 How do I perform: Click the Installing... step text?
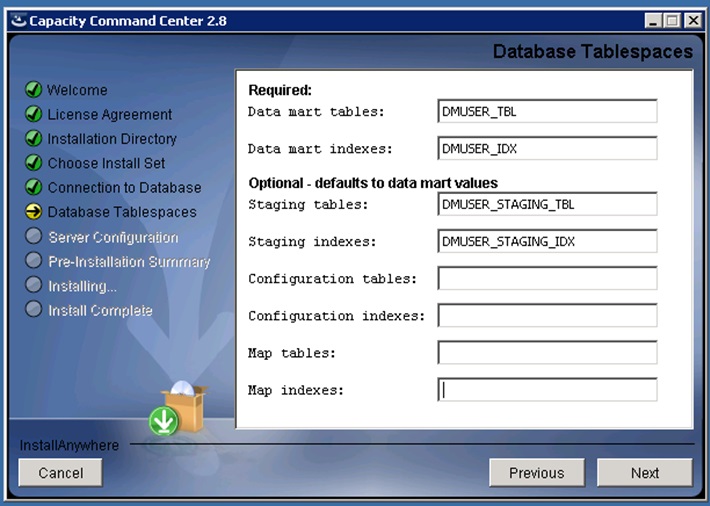point(82,286)
